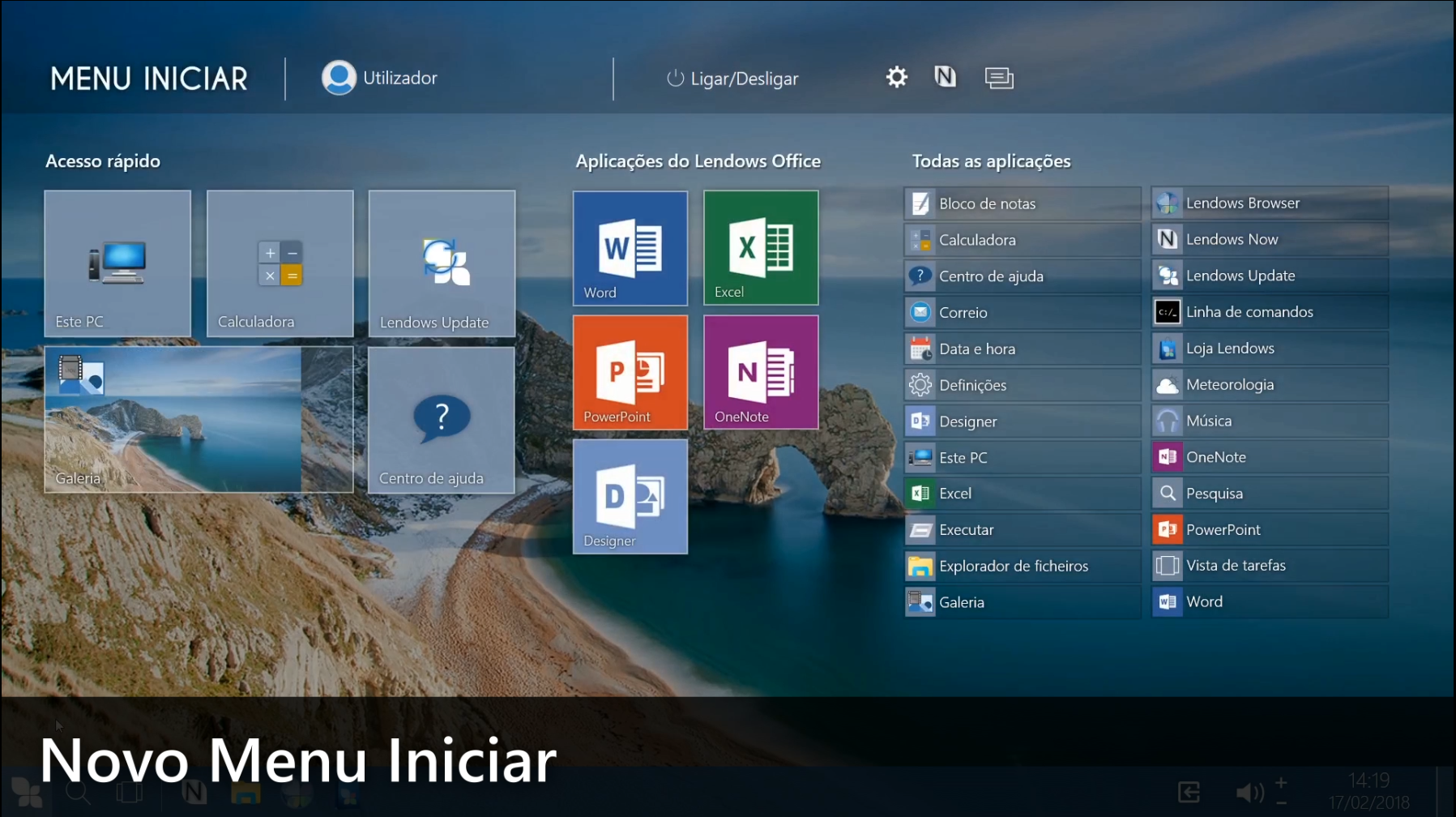Launch the Excel tile
This screenshot has height=817, width=1456.
(760, 248)
